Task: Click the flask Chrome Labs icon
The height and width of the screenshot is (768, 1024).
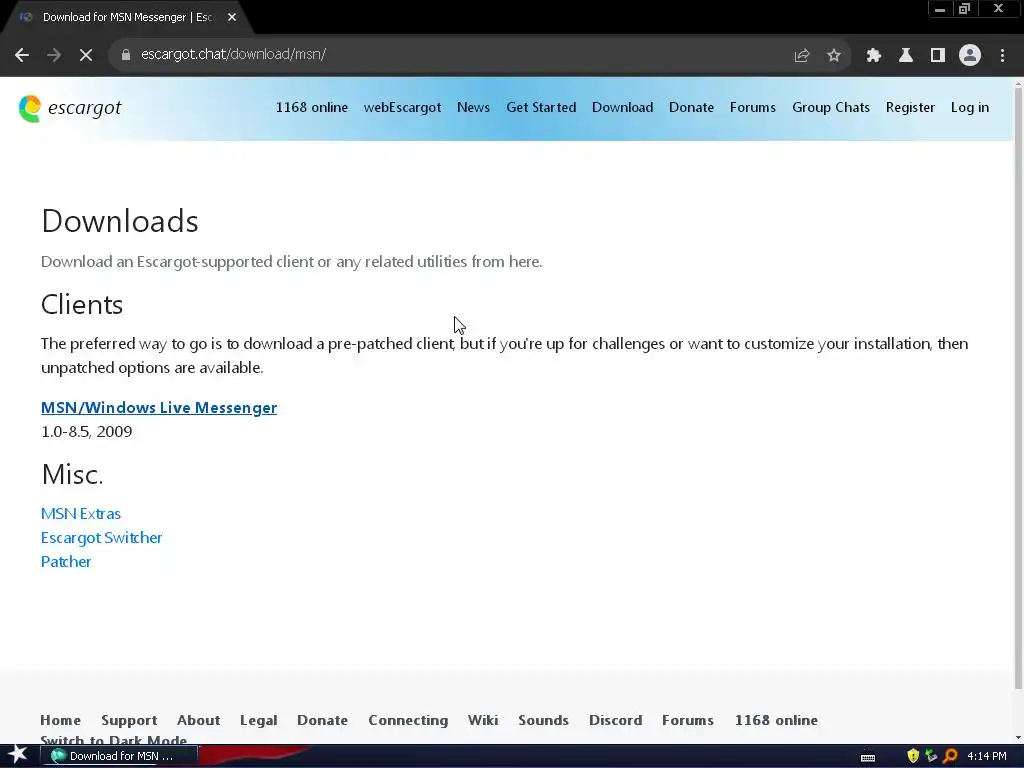Action: [905, 56]
